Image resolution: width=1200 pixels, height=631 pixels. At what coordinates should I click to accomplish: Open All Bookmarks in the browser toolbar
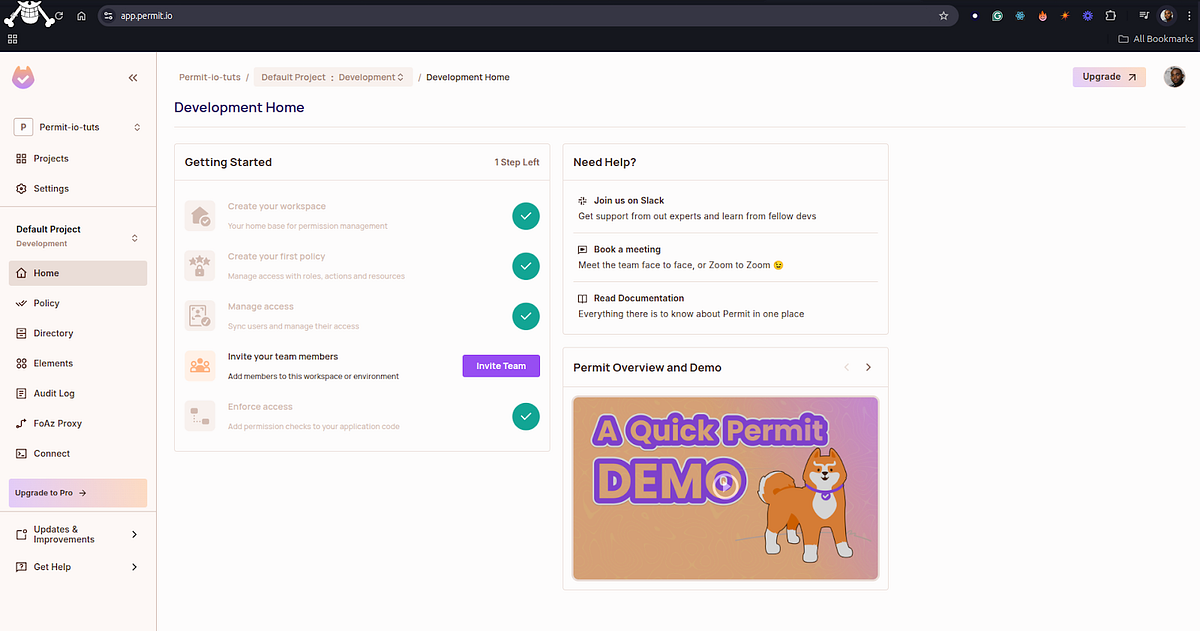1154,38
